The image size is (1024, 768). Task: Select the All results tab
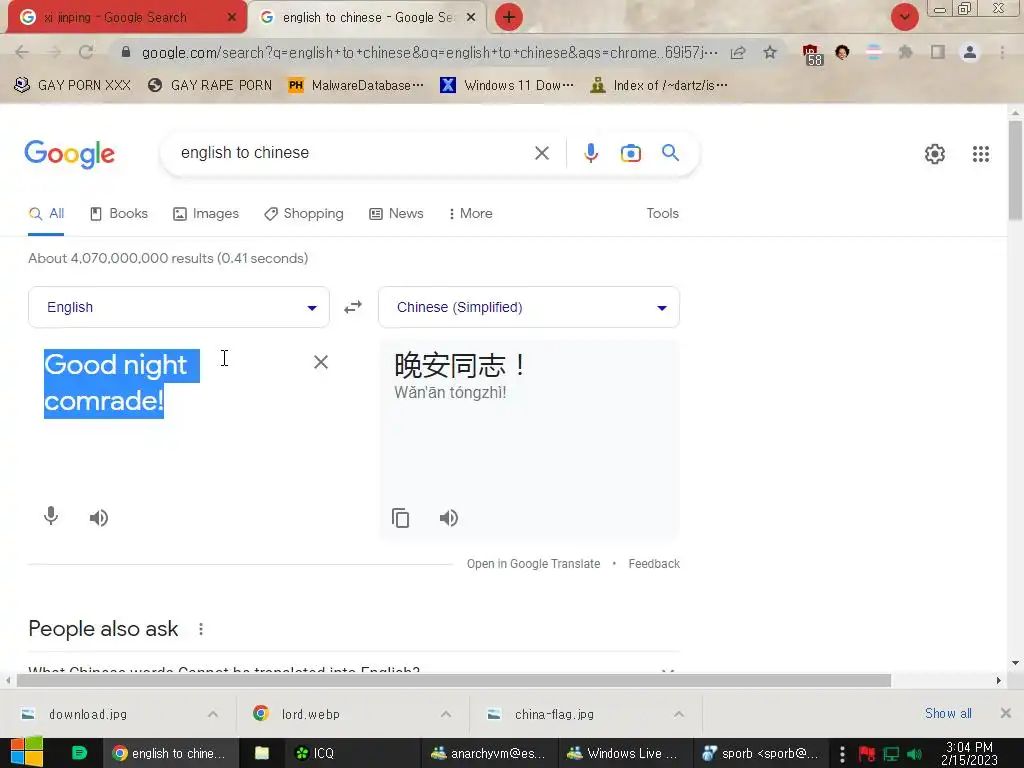[x=46, y=214]
